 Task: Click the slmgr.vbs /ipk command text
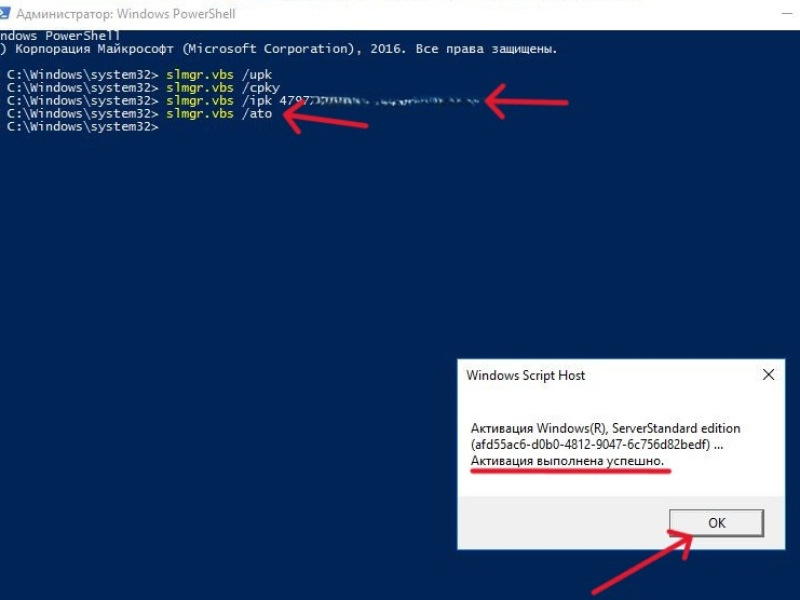coord(219,101)
